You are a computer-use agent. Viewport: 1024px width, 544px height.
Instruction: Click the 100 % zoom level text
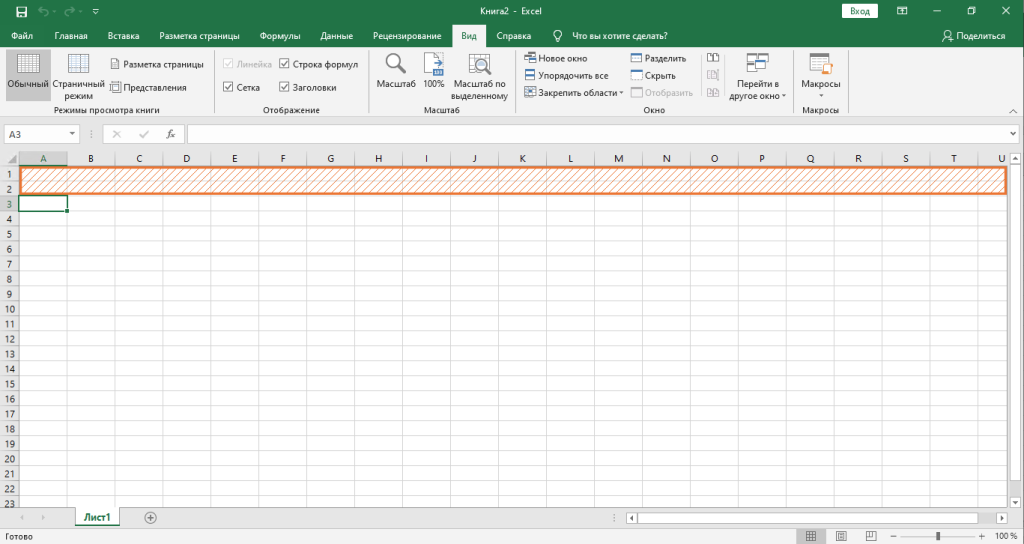click(x=1006, y=536)
